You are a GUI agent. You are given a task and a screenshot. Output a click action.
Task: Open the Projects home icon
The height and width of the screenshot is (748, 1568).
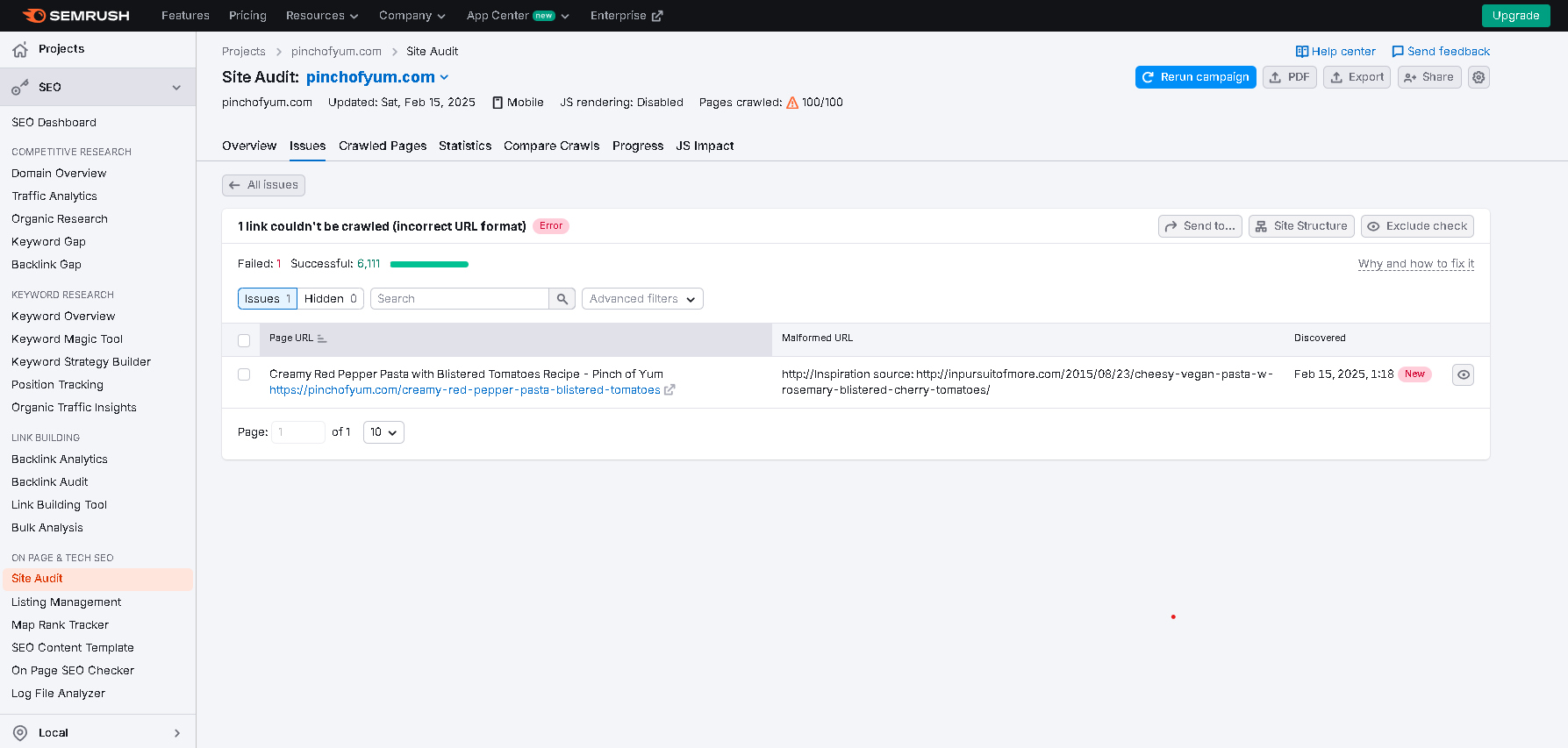pos(20,50)
